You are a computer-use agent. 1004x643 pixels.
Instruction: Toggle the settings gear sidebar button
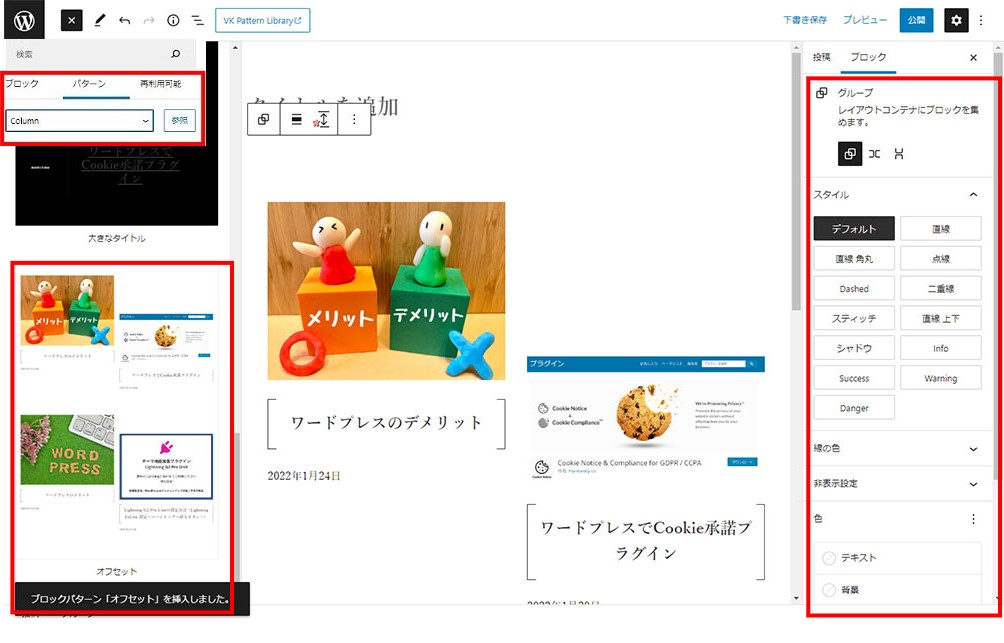pyautogui.click(x=957, y=20)
